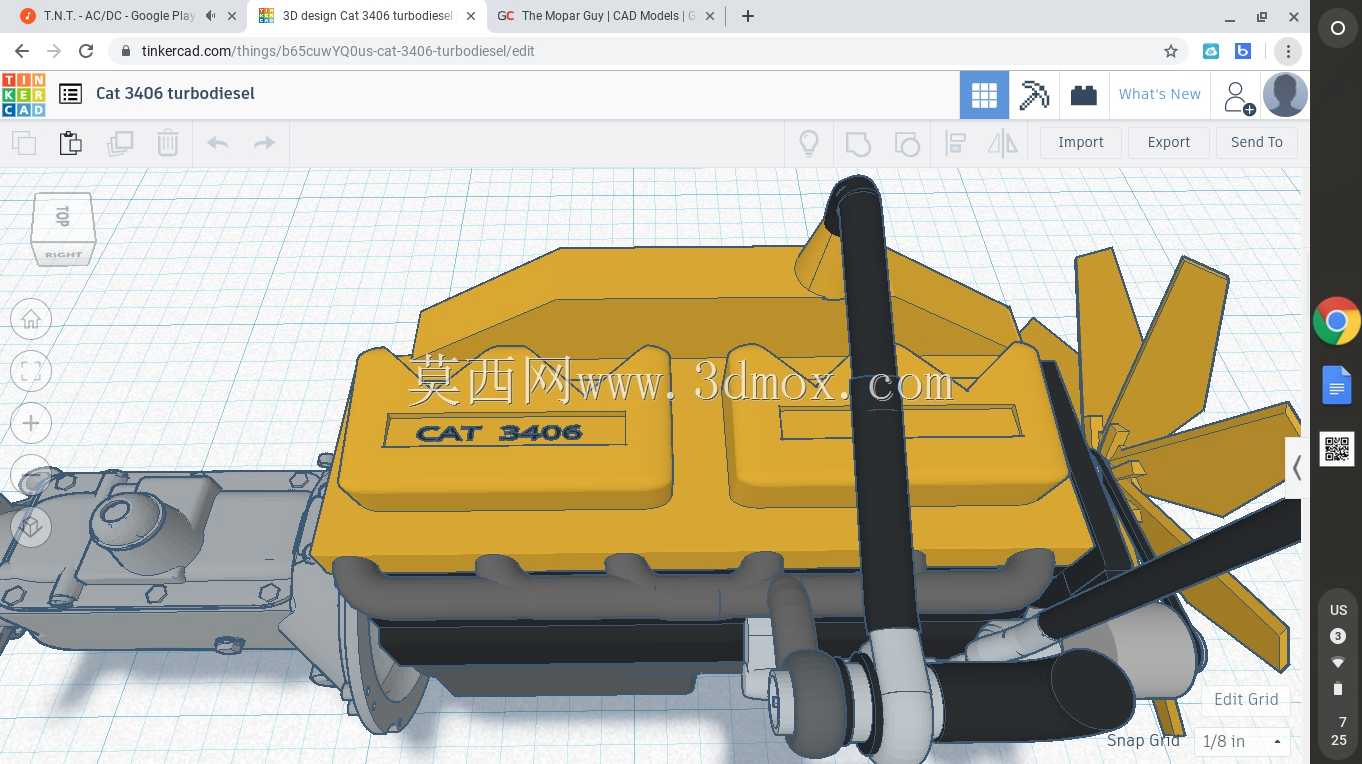Click the Edit Grid button
Viewport: 1362px width, 764px height.
click(1246, 699)
